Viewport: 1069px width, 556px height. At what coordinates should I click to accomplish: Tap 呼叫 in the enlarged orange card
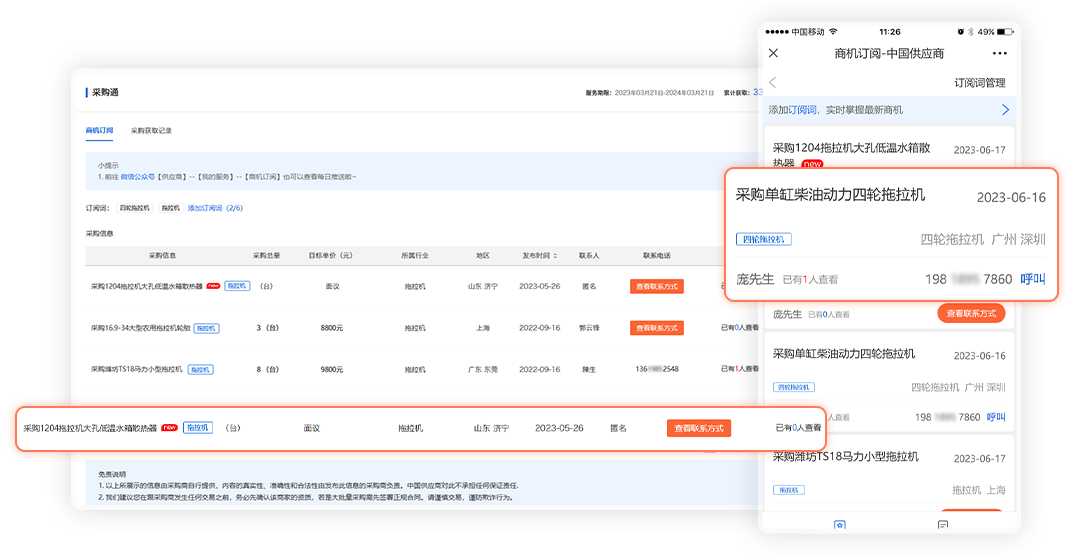click(x=1033, y=279)
